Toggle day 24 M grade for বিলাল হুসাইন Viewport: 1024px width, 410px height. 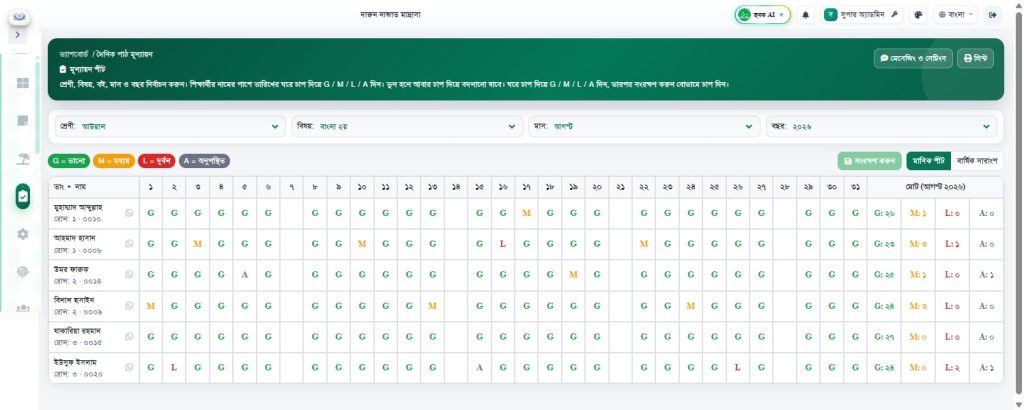pos(691,306)
